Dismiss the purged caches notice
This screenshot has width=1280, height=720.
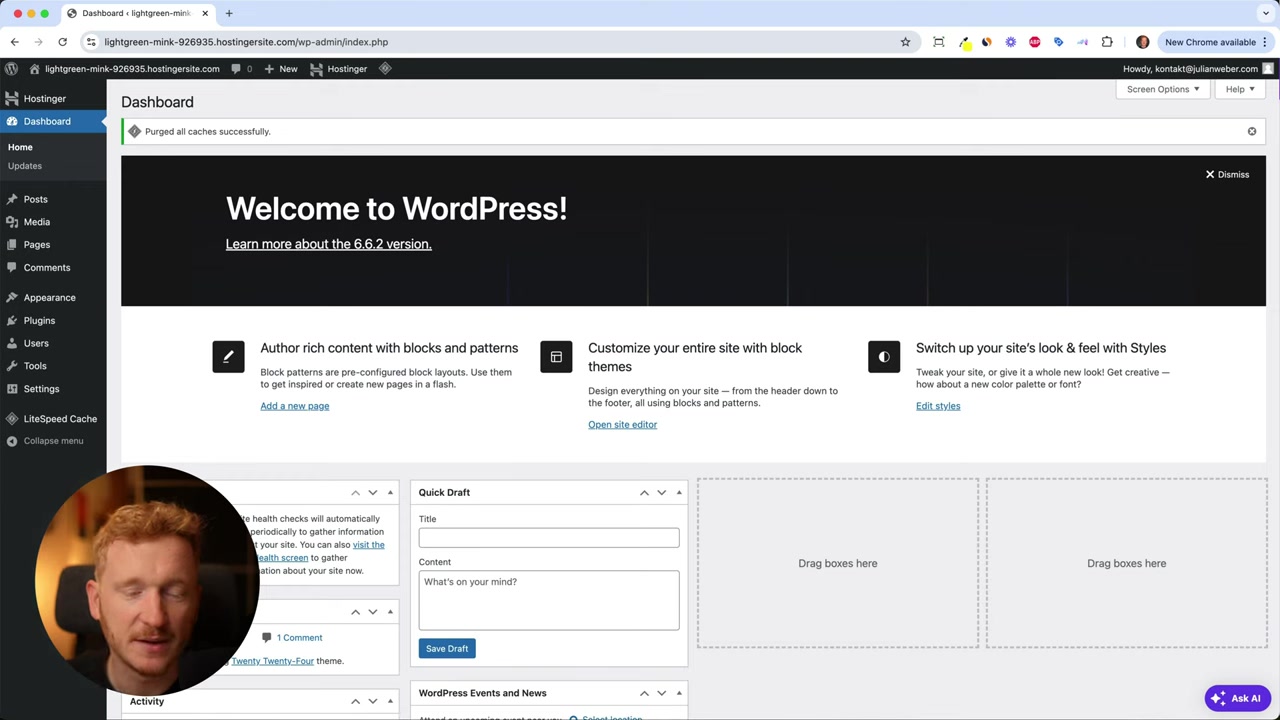pos(1251,131)
